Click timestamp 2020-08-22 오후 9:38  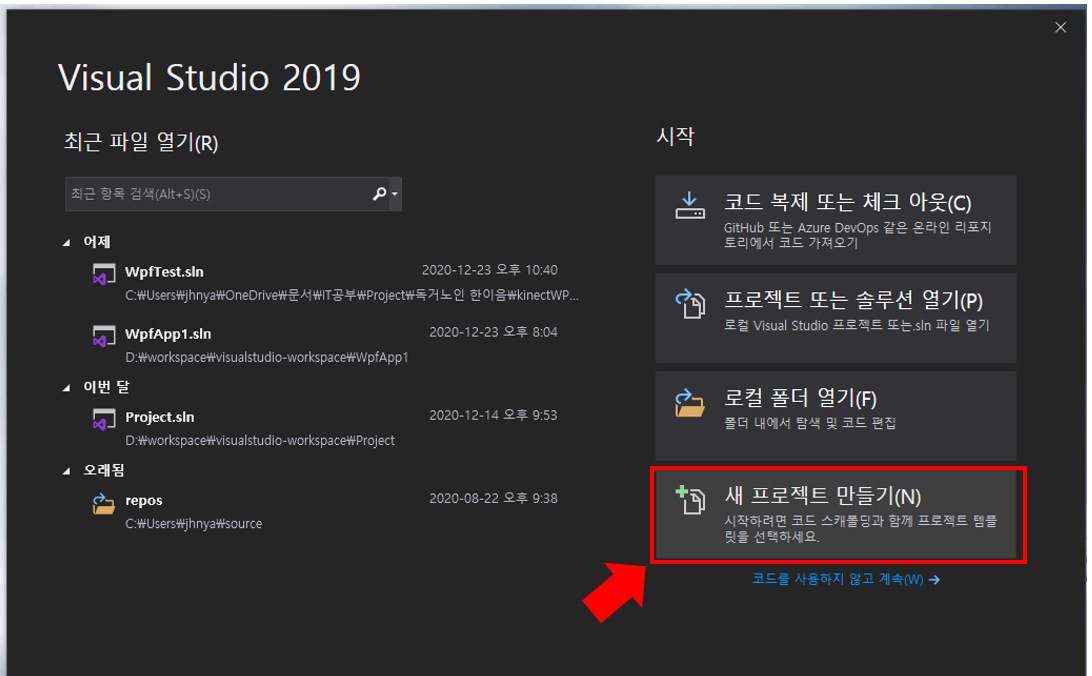pos(493,498)
